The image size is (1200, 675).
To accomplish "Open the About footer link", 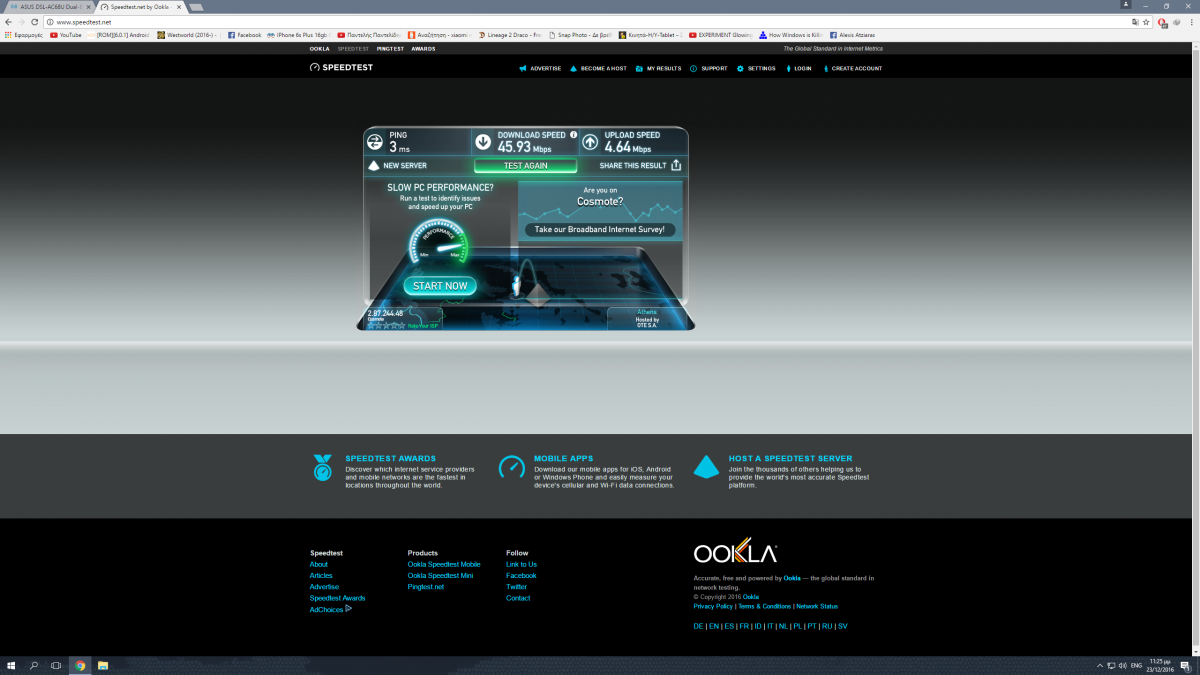I will pos(319,564).
